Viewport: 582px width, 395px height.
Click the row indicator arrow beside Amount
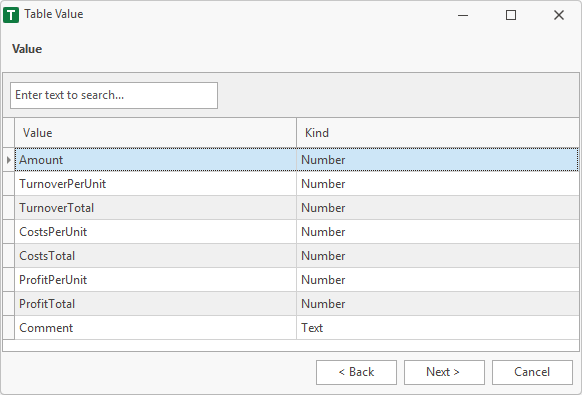(9, 160)
